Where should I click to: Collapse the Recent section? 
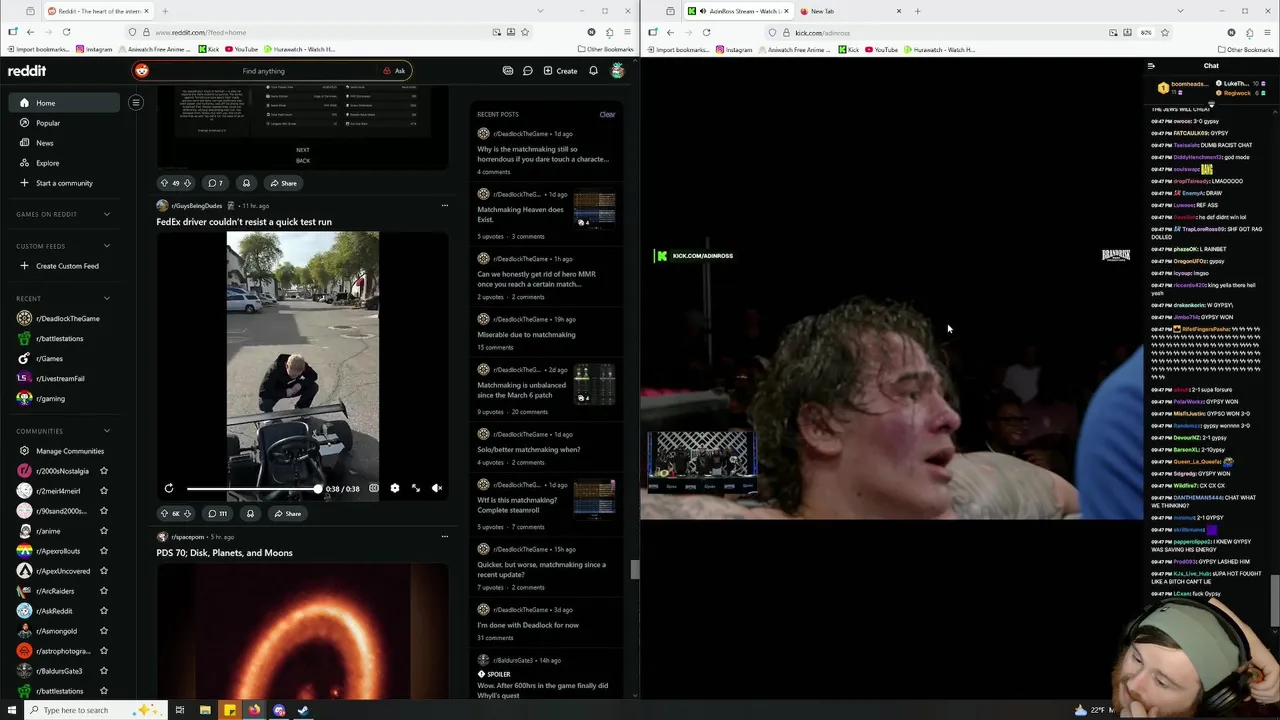[x=107, y=298]
